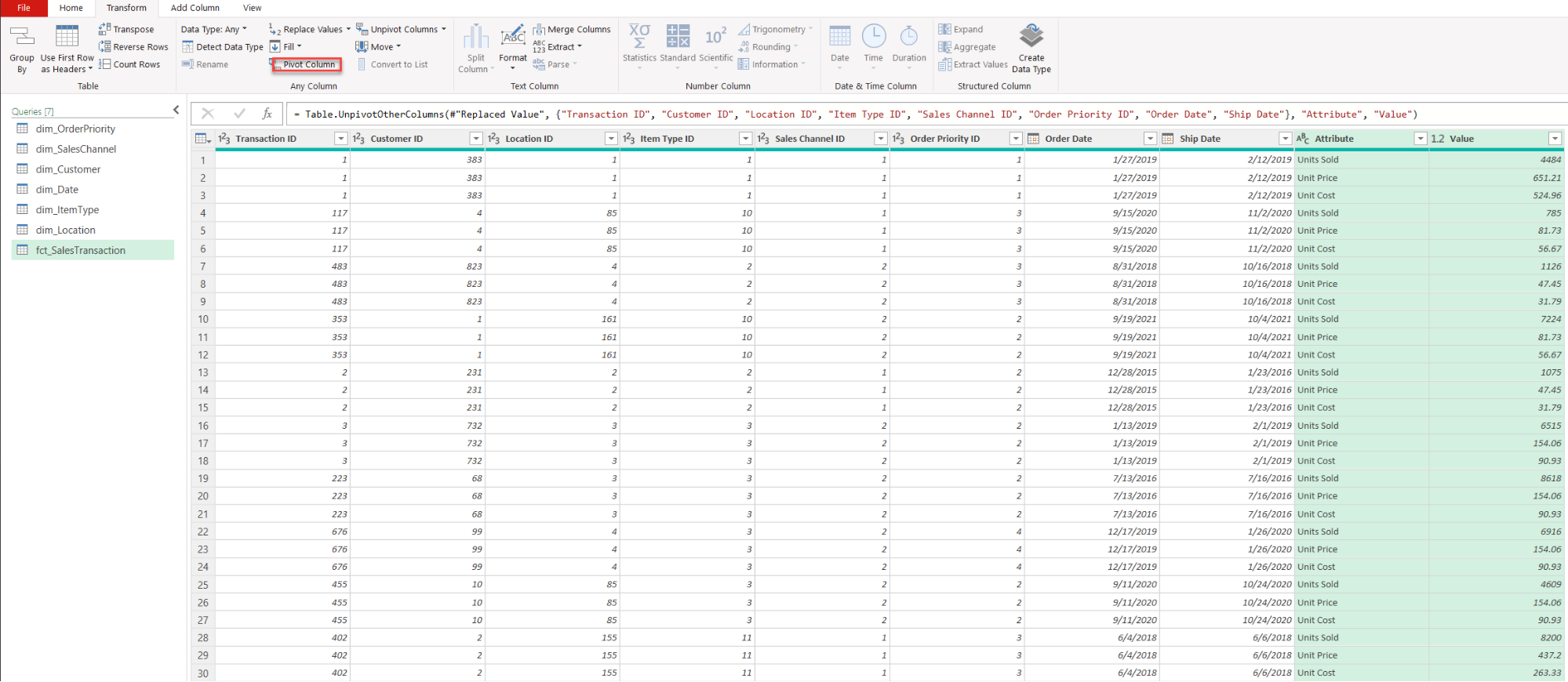
Task: Open Data Type: Any dropdown
Action: [x=214, y=29]
